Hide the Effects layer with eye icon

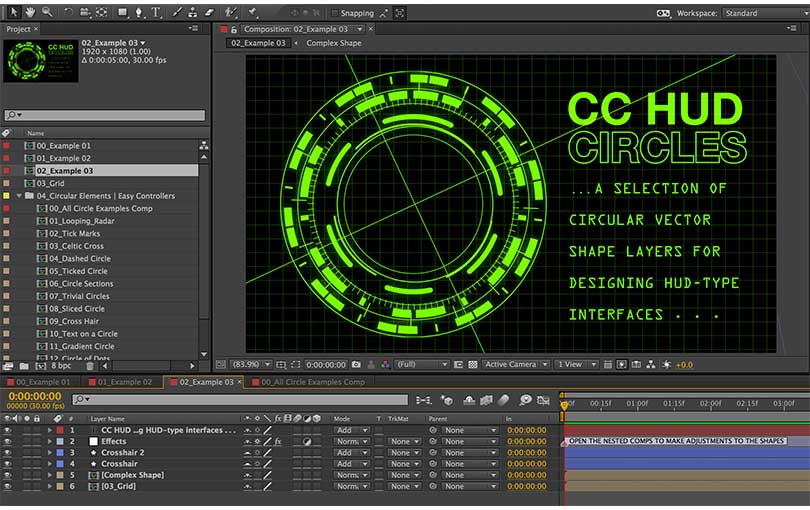[7, 441]
